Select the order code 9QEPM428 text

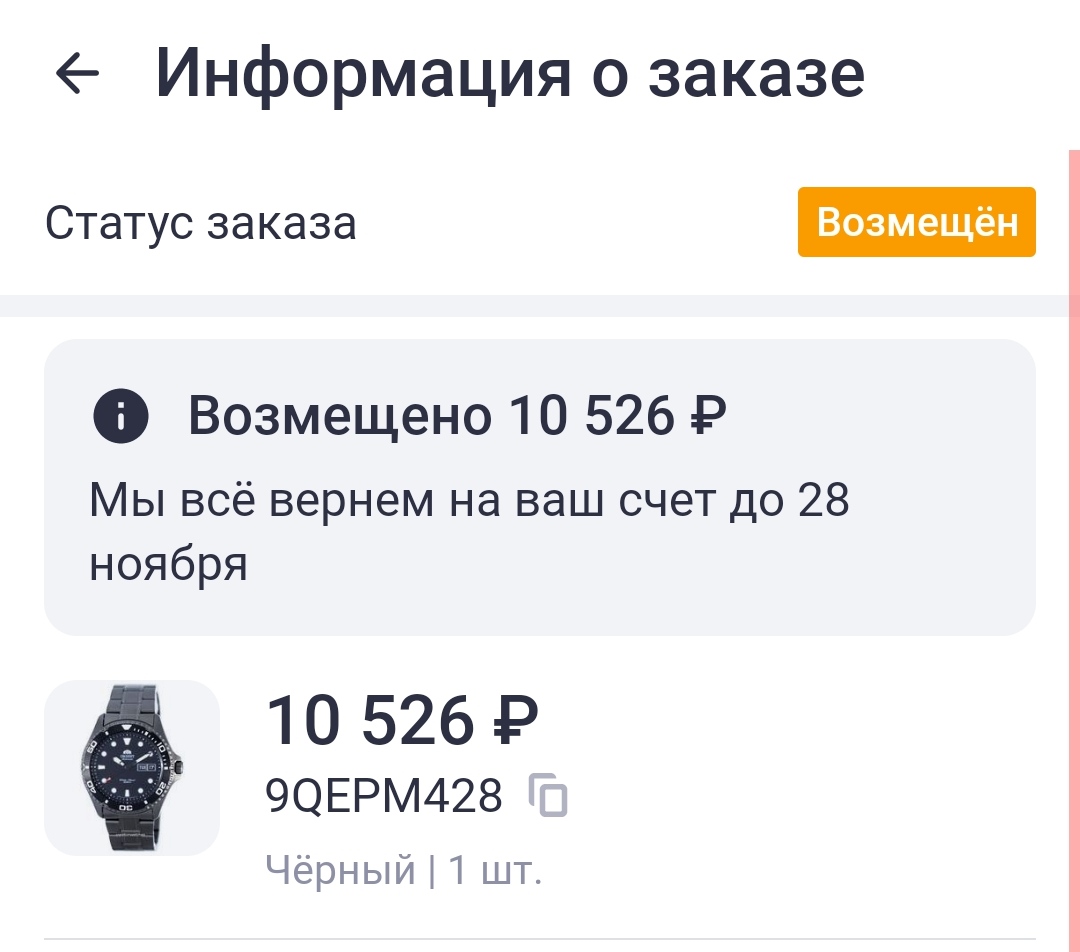click(x=384, y=796)
